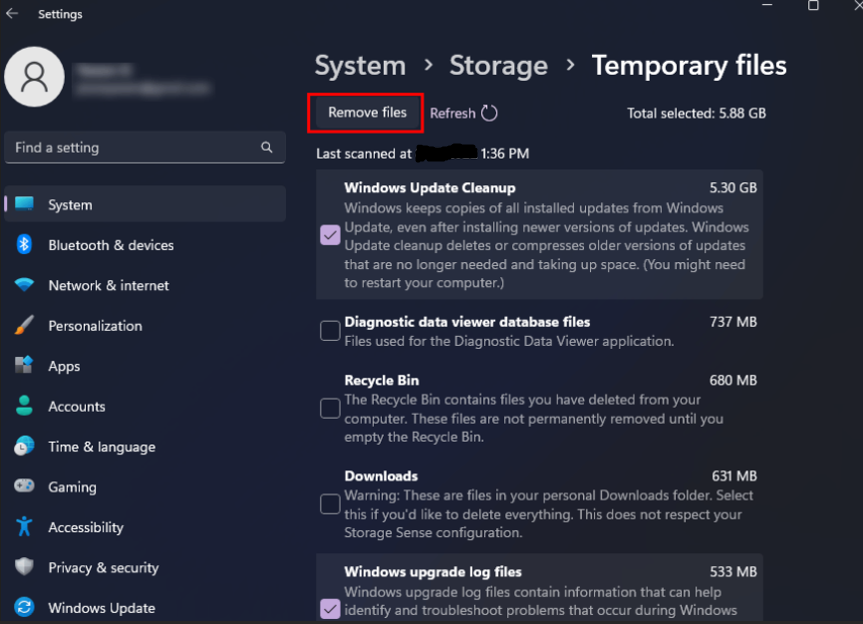
Task: Click the Time & language clock icon
Action: pyautogui.click(x=24, y=446)
